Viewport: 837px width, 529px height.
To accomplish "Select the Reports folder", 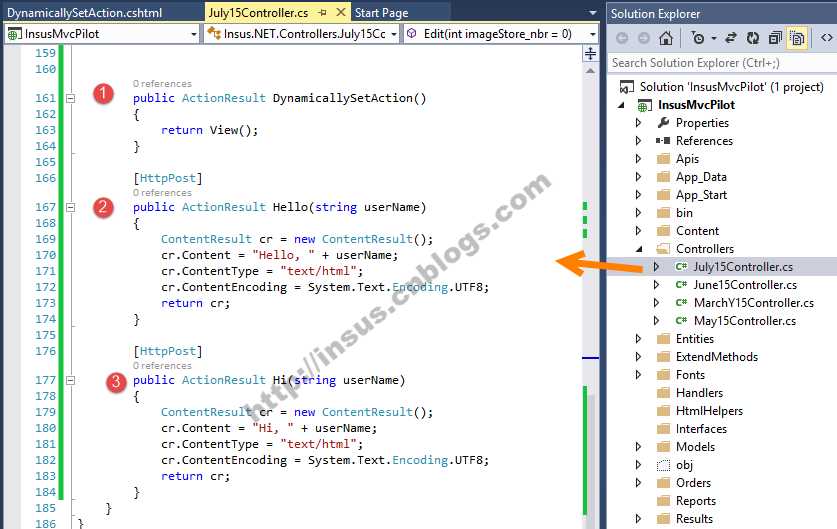I will 696,501.
